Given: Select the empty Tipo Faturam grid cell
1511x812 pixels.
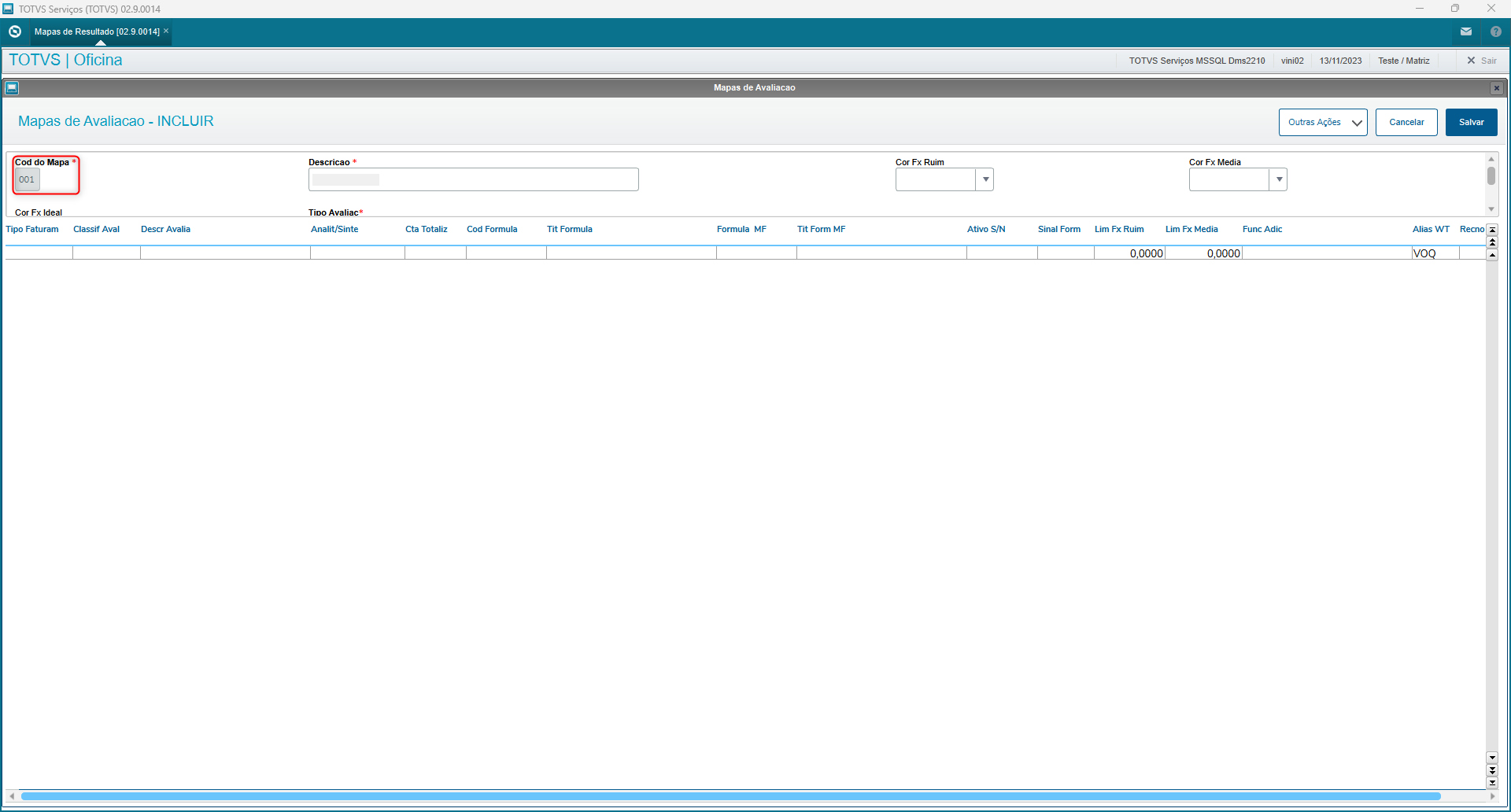Looking at the screenshot, I should click(39, 253).
